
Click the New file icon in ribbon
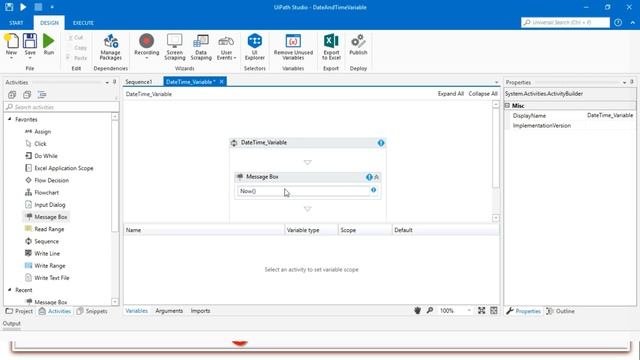[11, 44]
